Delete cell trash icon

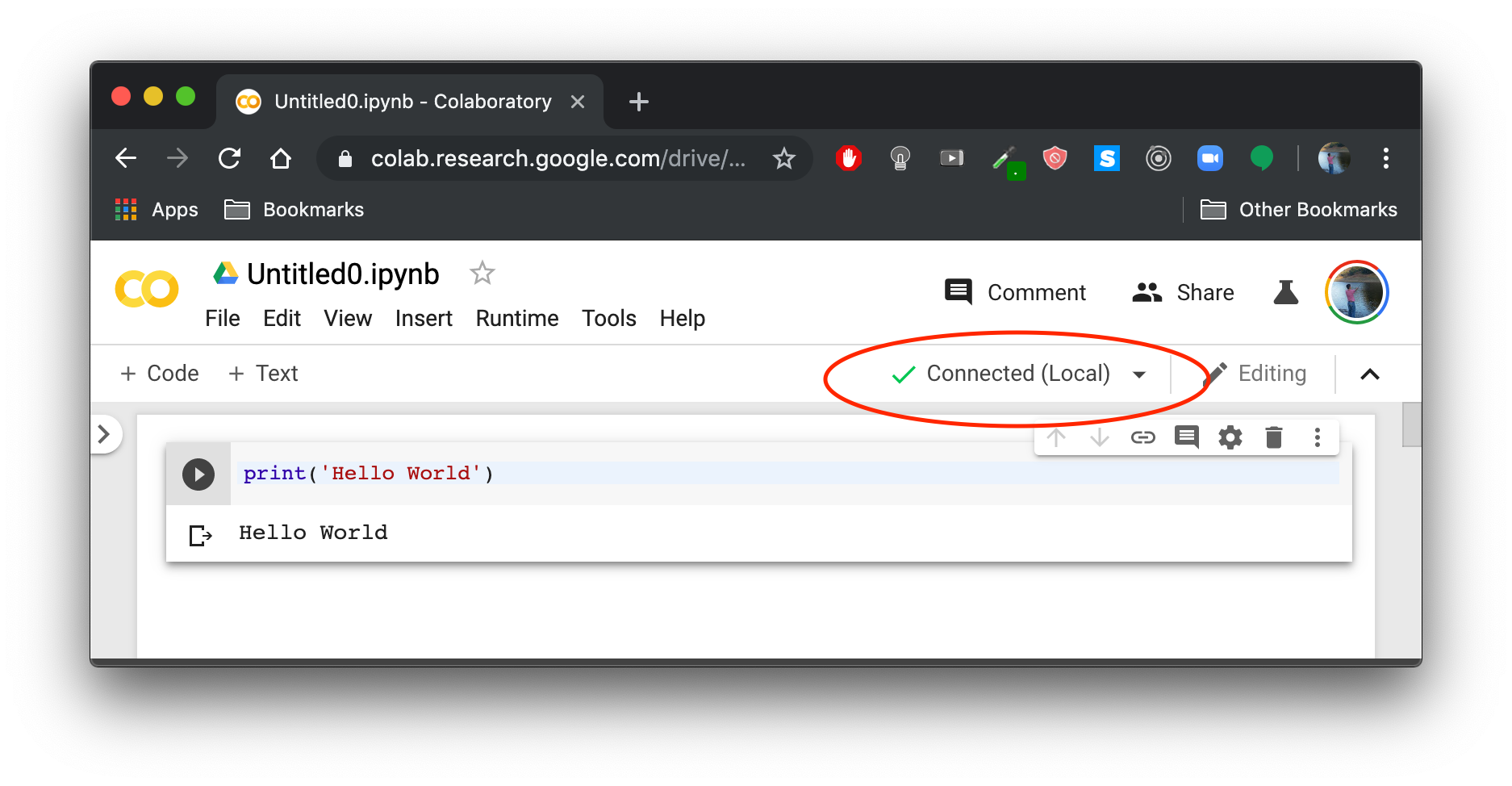point(1273,437)
